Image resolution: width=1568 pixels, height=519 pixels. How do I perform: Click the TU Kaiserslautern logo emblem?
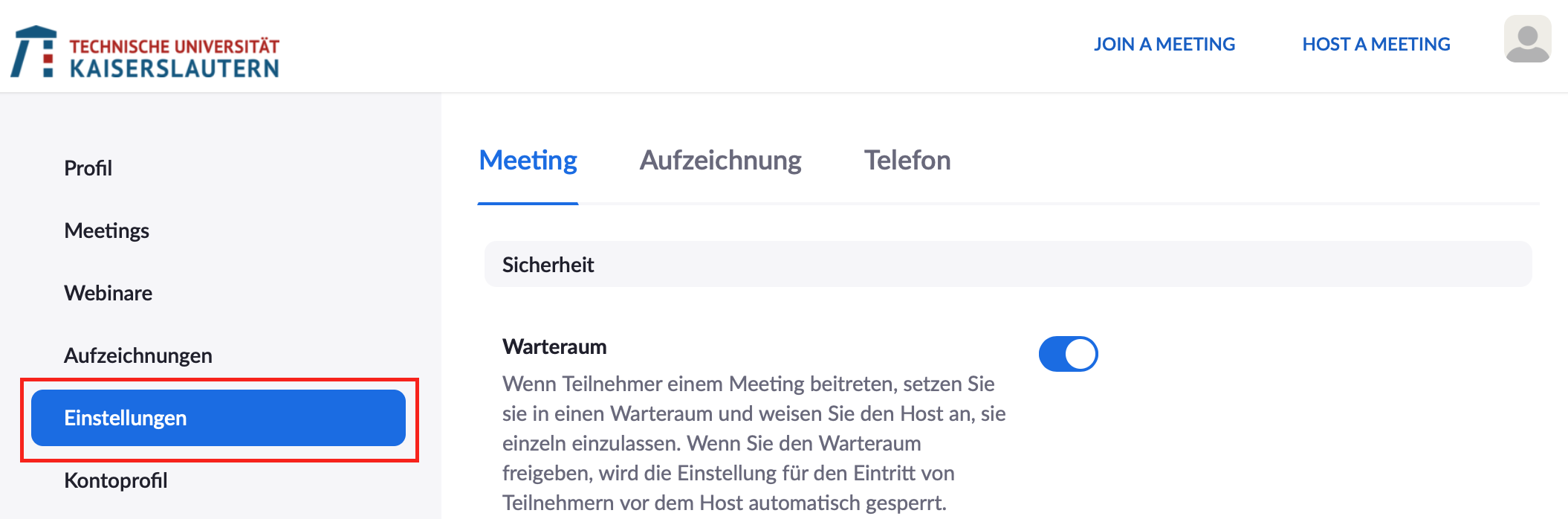[34, 52]
